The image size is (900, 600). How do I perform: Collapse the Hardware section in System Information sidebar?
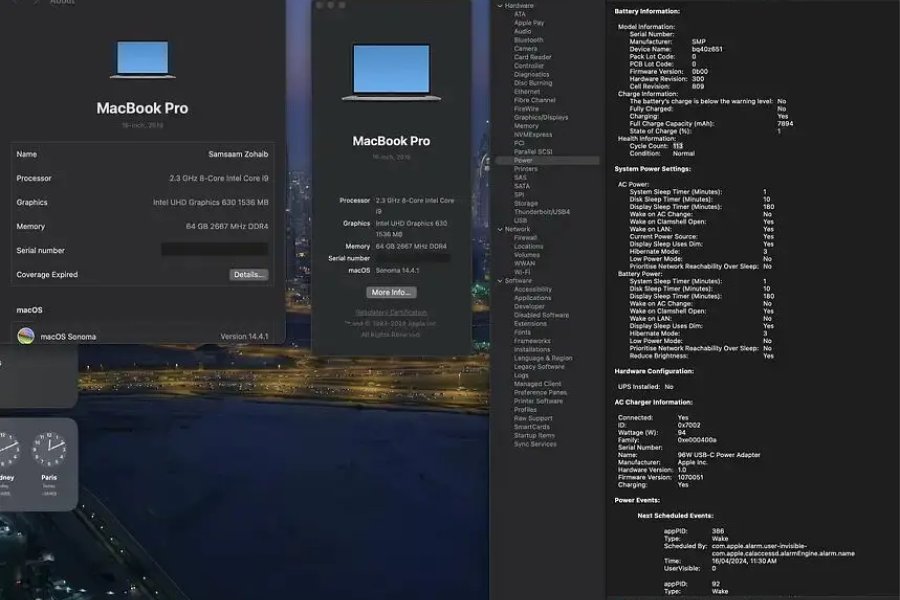(500, 6)
